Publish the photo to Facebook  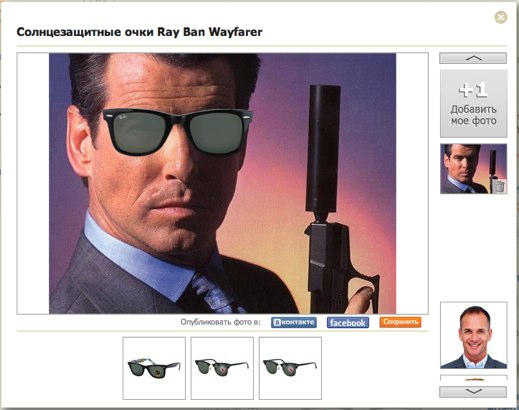(x=348, y=323)
